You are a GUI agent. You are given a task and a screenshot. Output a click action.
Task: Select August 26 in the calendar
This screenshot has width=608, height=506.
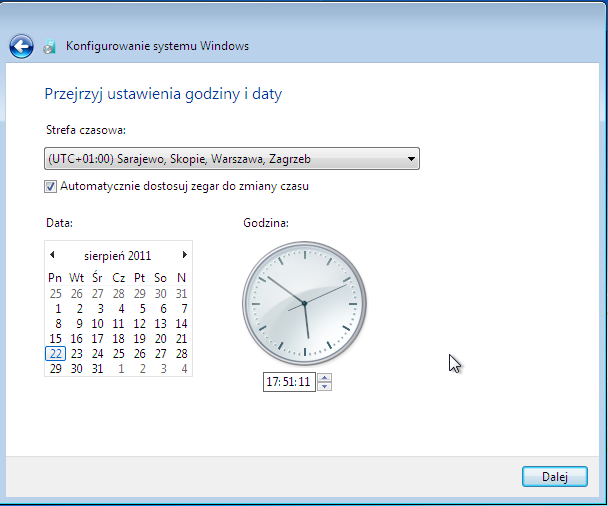(x=139, y=354)
